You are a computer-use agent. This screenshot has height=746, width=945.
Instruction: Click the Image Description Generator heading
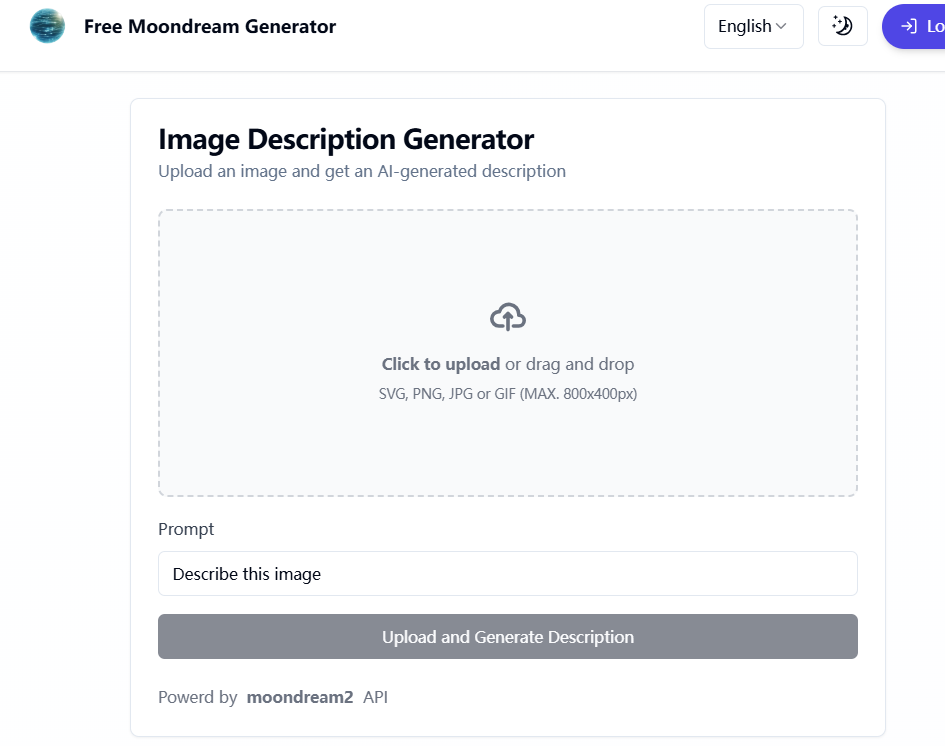click(346, 139)
